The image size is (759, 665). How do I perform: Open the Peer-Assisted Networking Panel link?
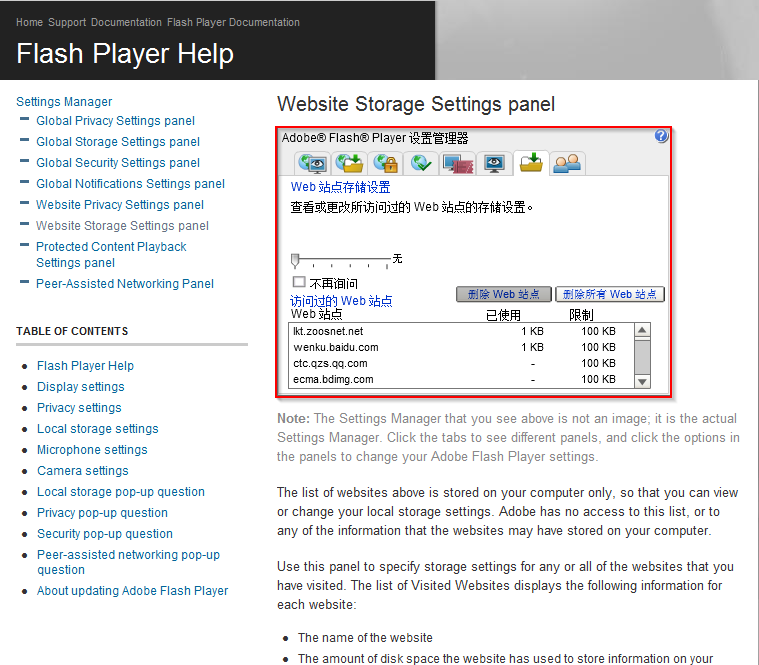pyautogui.click(x=124, y=284)
